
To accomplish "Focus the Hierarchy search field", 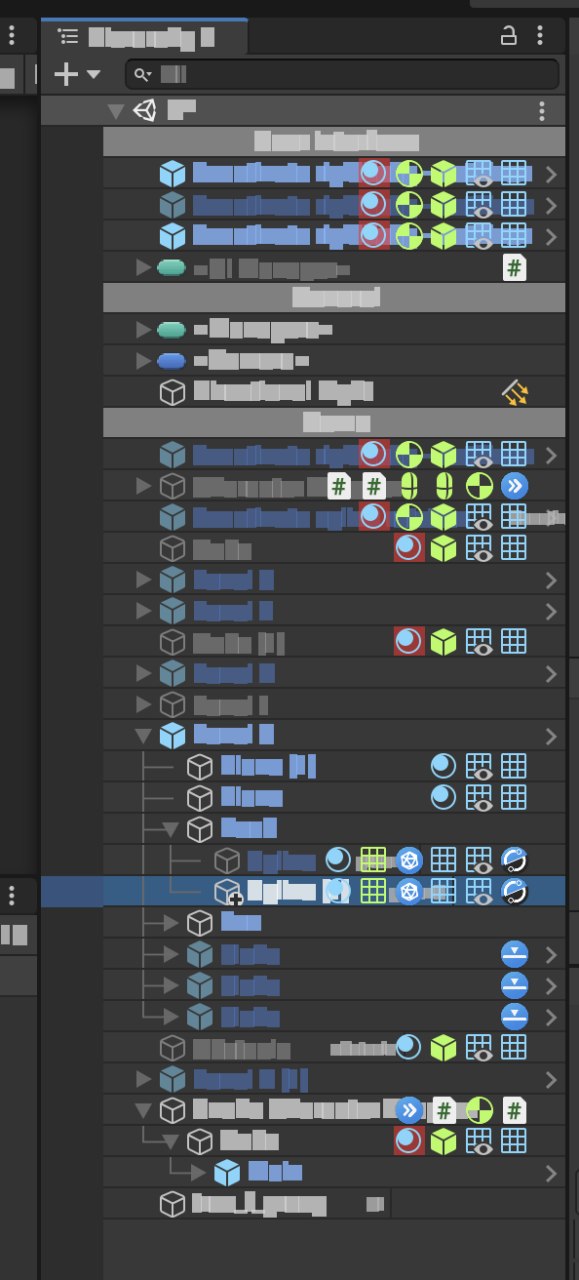I will click(x=341, y=74).
